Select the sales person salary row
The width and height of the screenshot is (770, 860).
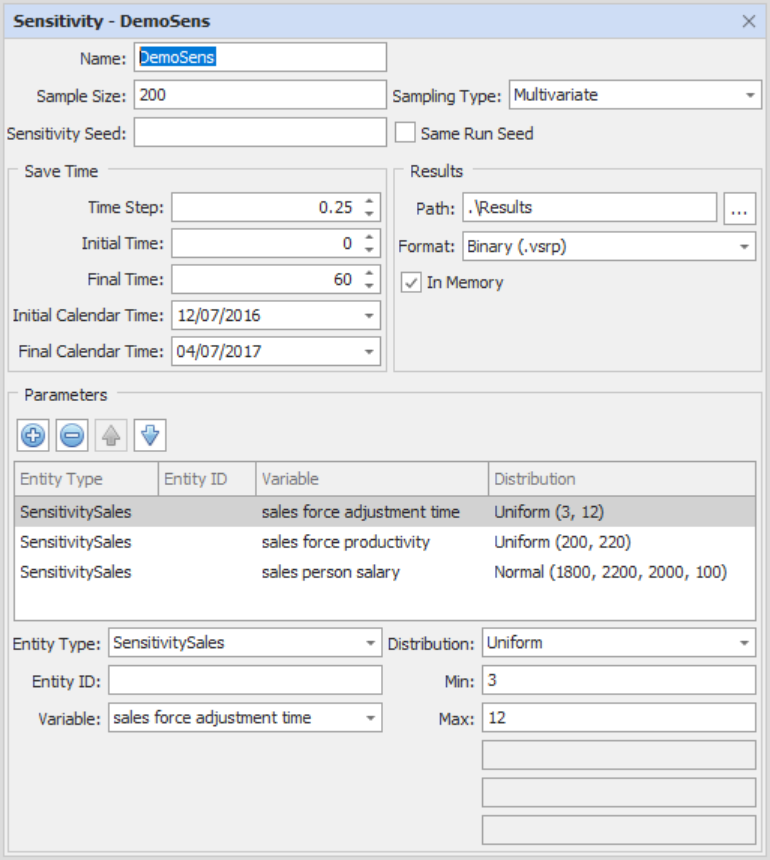385,572
